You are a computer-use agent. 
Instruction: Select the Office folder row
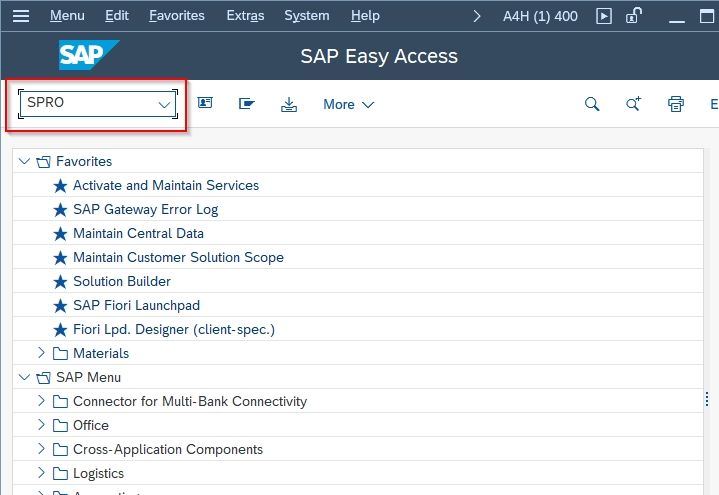pyautogui.click(x=358, y=425)
